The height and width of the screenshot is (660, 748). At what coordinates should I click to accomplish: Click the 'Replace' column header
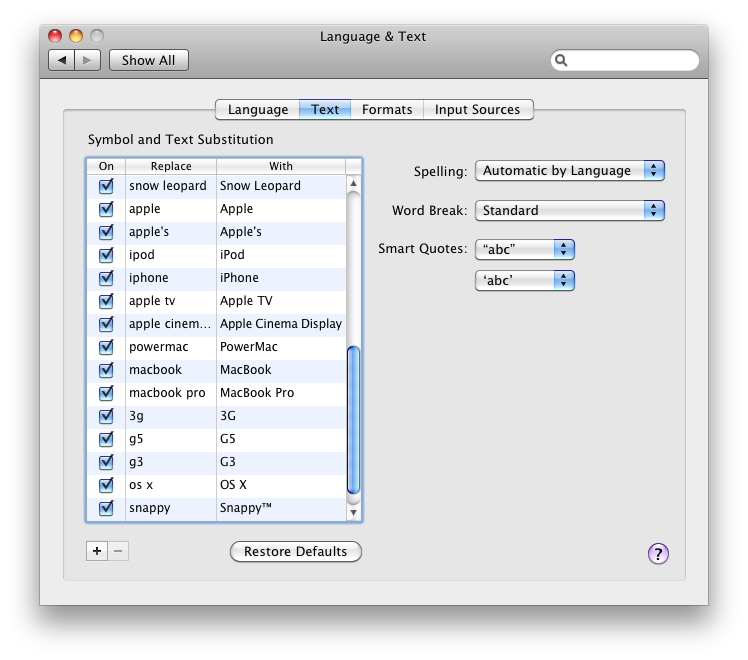(x=171, y=166)
